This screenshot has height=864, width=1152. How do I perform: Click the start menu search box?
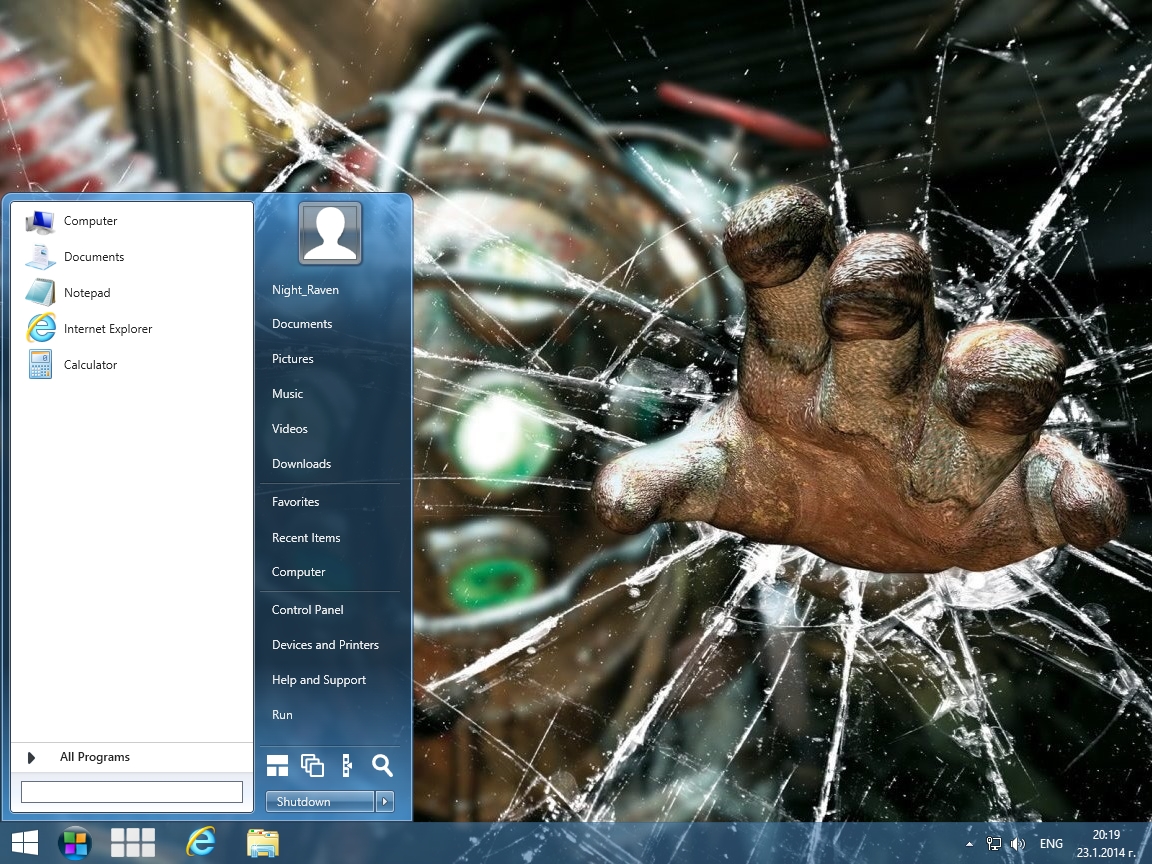[132, 792]
